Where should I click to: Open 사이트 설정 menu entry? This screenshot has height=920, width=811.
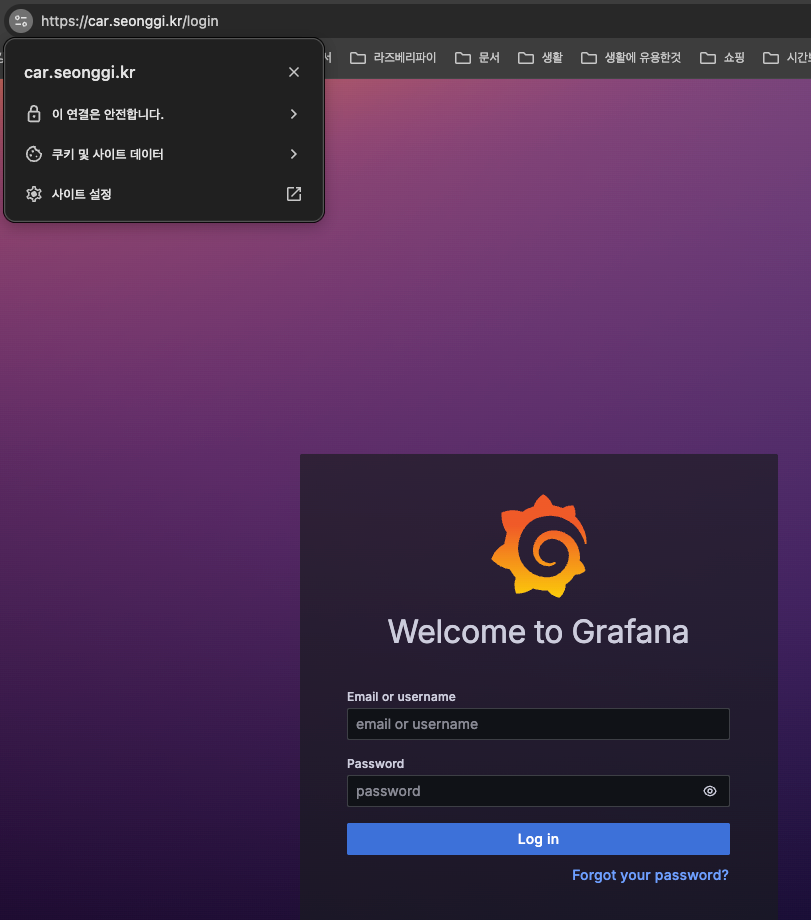tap(164, 194)
